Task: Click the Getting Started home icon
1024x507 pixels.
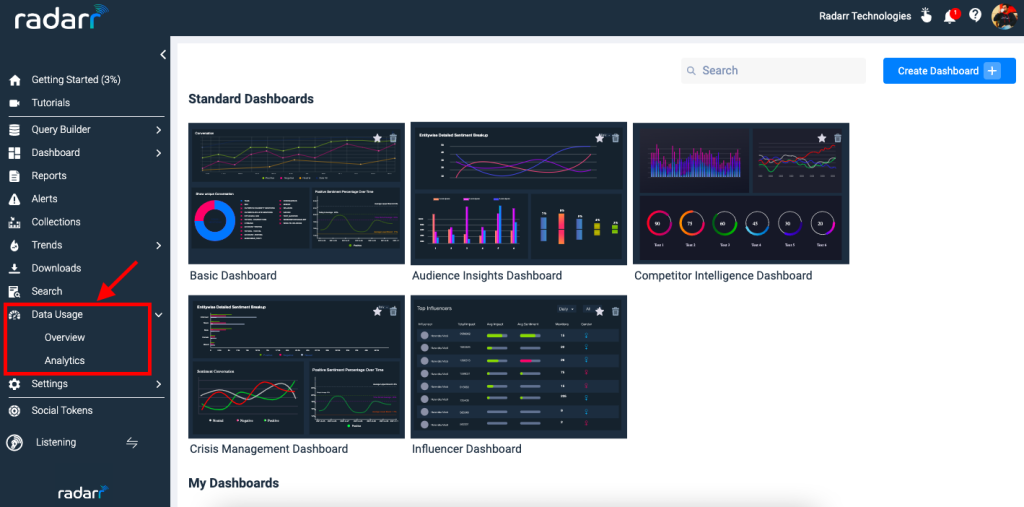Action: click(x=15, y=80)
